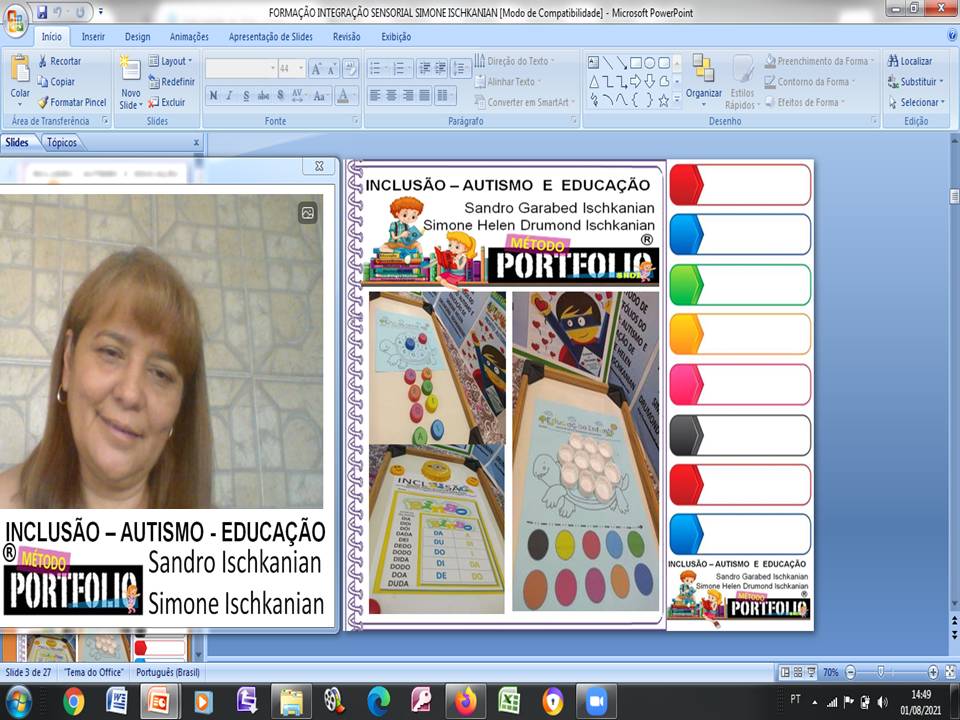This screenshot has width=960, height=720.
Task: Click the Redefinir slide button
Action: tap(171, 81)
